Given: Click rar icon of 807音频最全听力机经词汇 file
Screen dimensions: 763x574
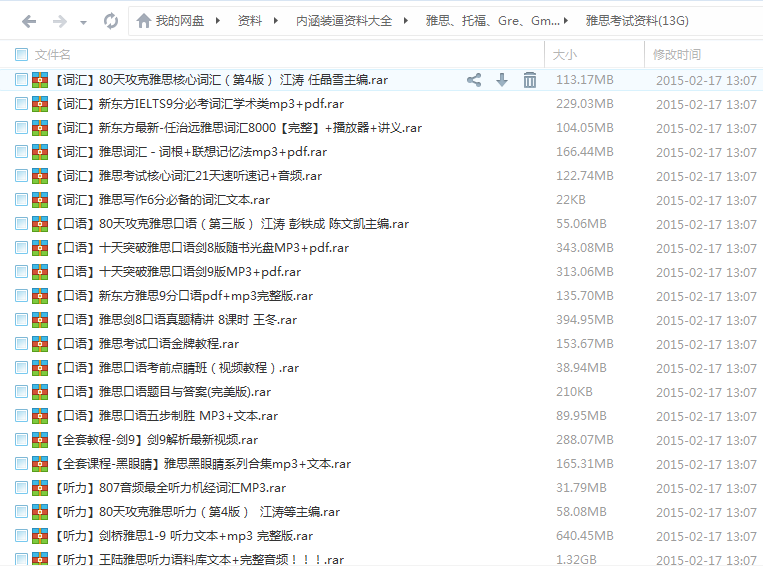Looking at the screenshot, I should [40, 487].
